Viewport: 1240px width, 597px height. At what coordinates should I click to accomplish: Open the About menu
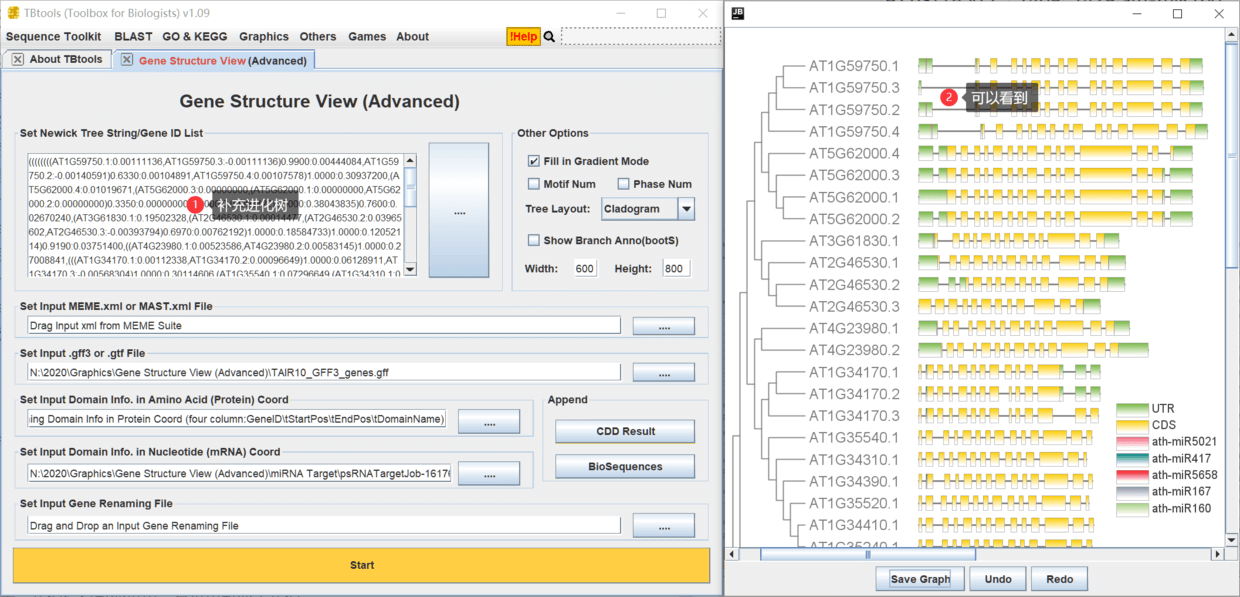pyautogui.click(x=412, y=37)
